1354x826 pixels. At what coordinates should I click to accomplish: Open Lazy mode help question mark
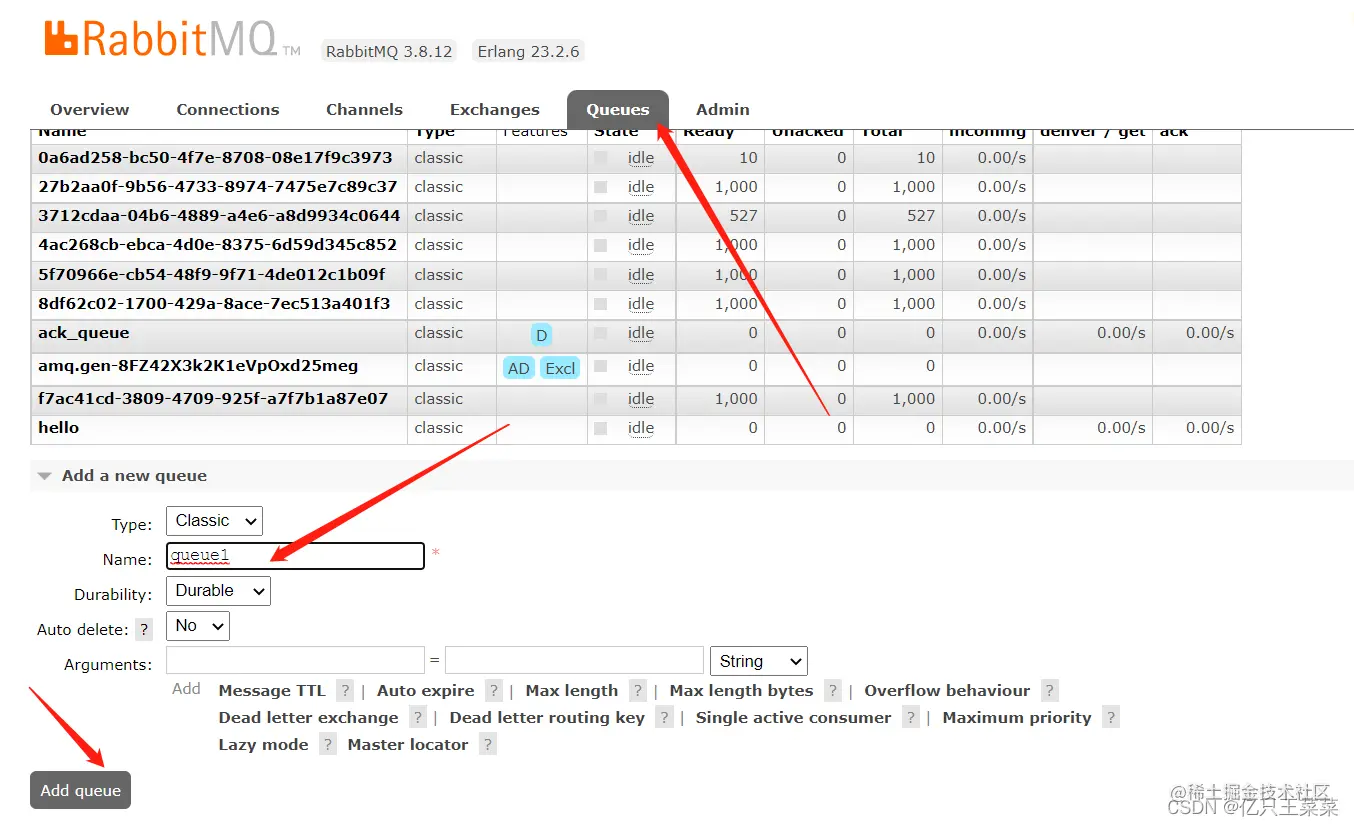pos(328,745)
